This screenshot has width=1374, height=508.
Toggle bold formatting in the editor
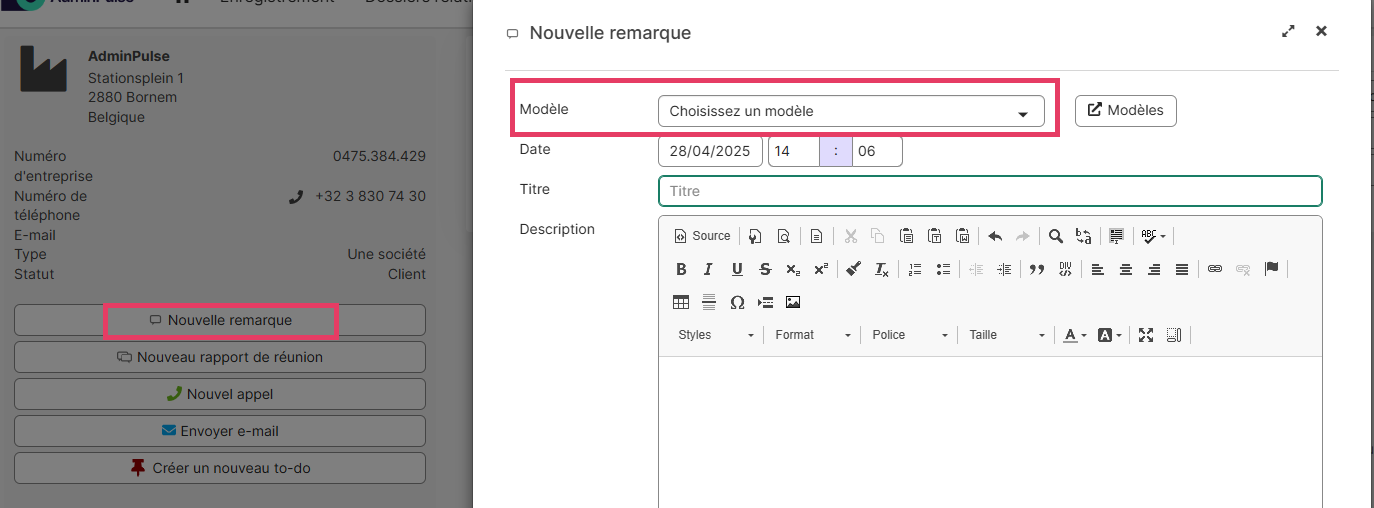(681, 269)
